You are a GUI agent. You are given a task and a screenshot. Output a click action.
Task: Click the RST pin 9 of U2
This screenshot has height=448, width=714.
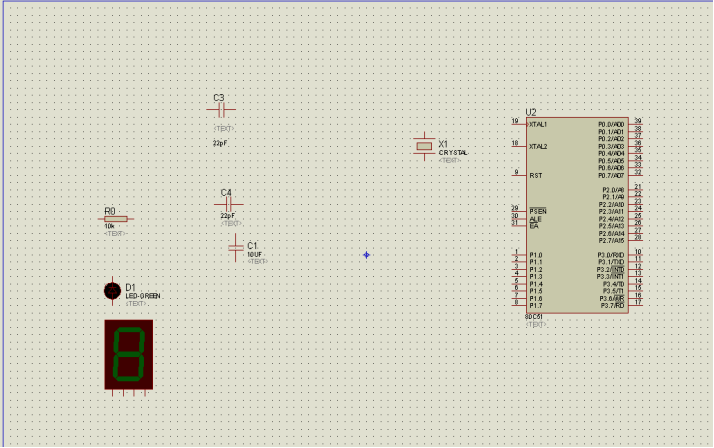point(519,175)
